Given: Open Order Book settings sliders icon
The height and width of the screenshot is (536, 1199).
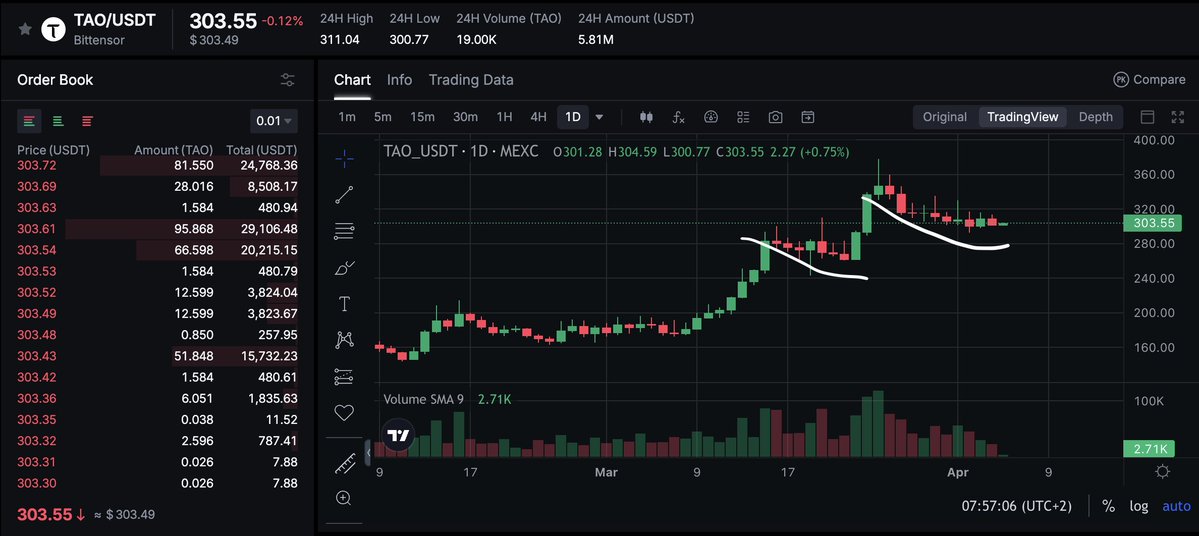Looking at the screenshot, I should pos(288,80).
